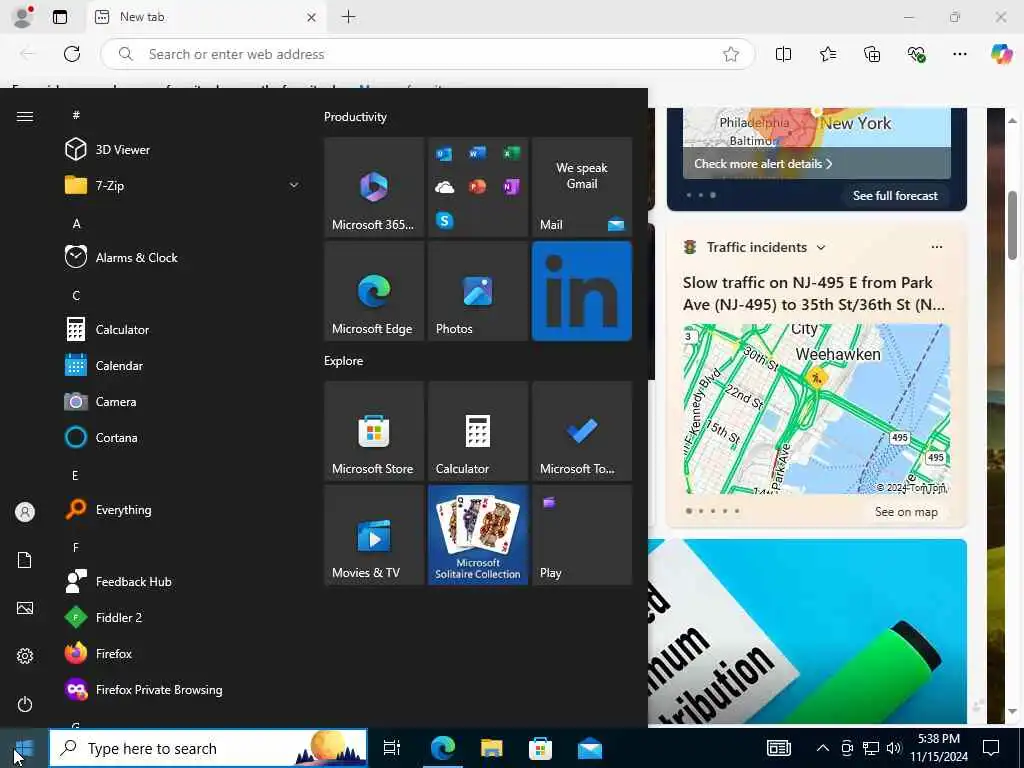The width and height of the screenshot is (1024, 768).
Task: Open the Microsoft Edge tile
Action: (x=374, y=291)
